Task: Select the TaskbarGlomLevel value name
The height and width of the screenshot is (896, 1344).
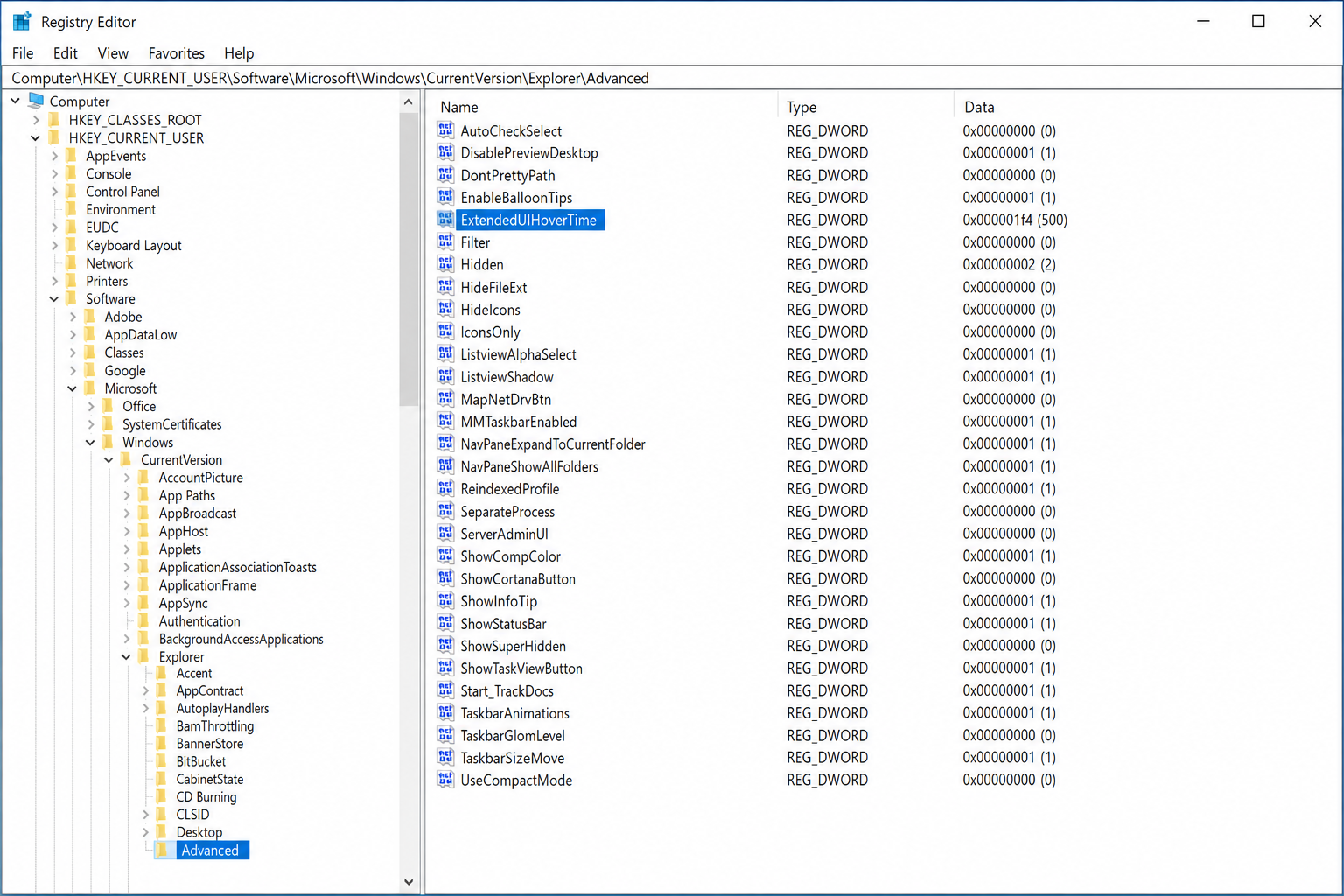Action: tap(513, 736)
